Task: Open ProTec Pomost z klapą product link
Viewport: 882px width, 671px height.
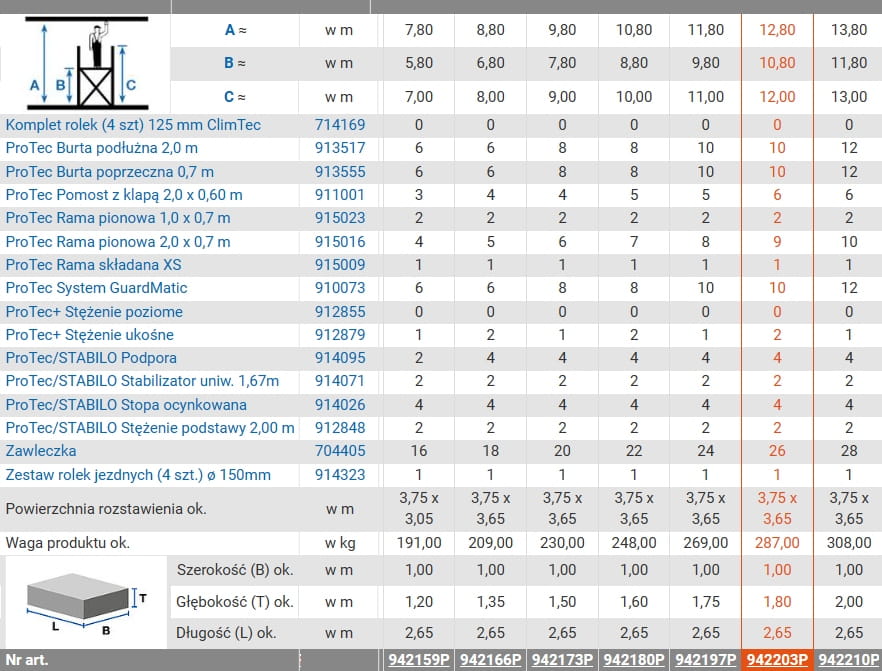Action: click(123, 195)
